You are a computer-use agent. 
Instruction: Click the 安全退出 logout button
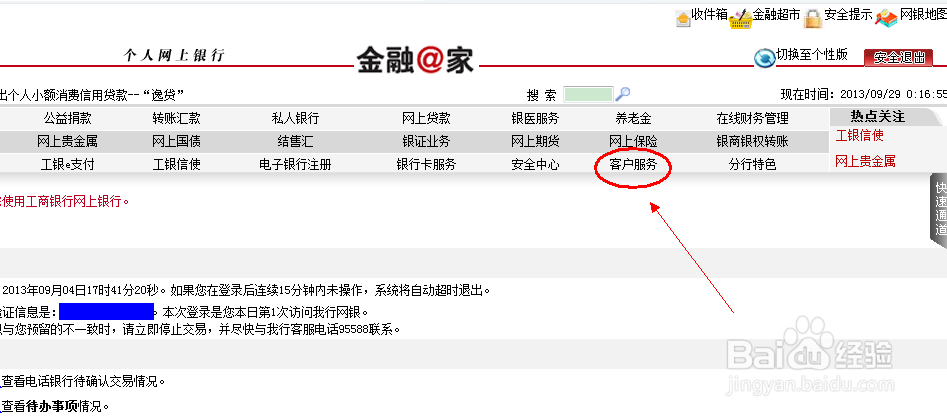pyautogui.click(x=899, y=57)
